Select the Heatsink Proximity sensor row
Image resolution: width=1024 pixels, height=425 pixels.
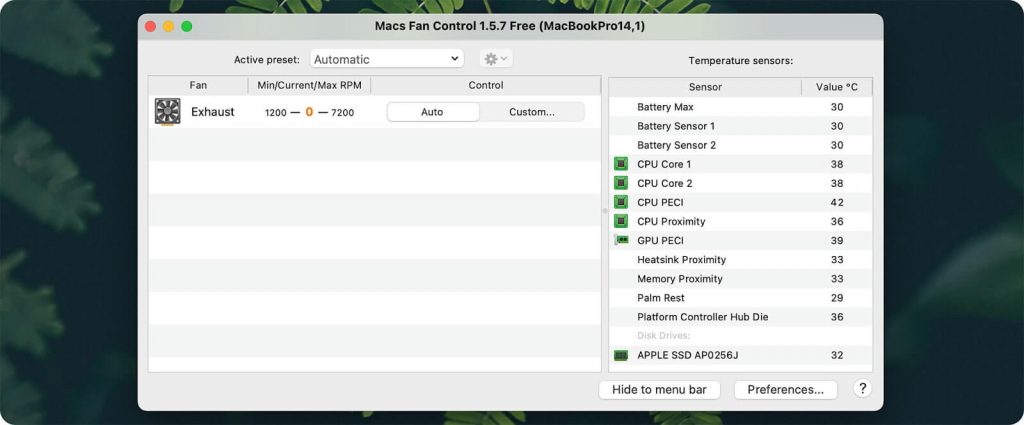741,260
